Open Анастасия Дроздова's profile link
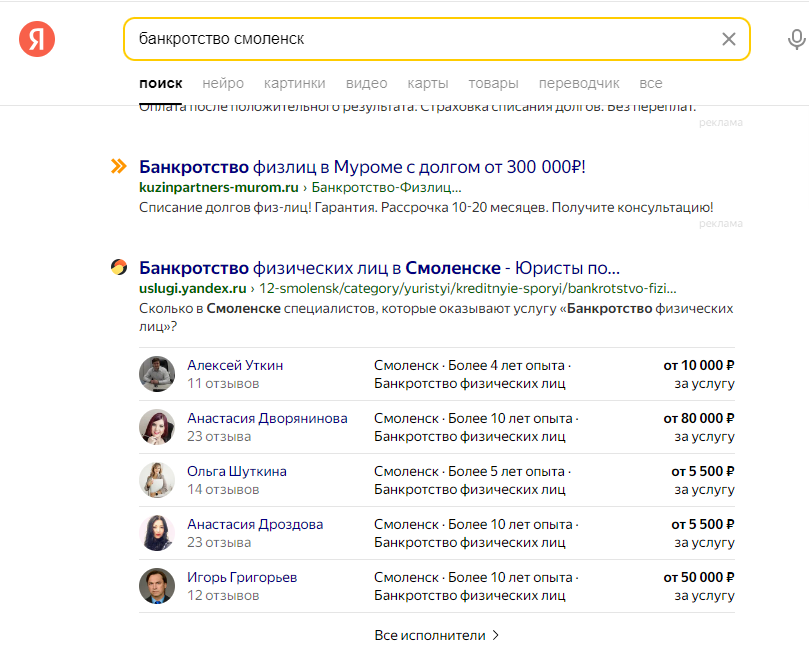Image resolution: width=809 pixels, height=665 pixels. [255, 524]
